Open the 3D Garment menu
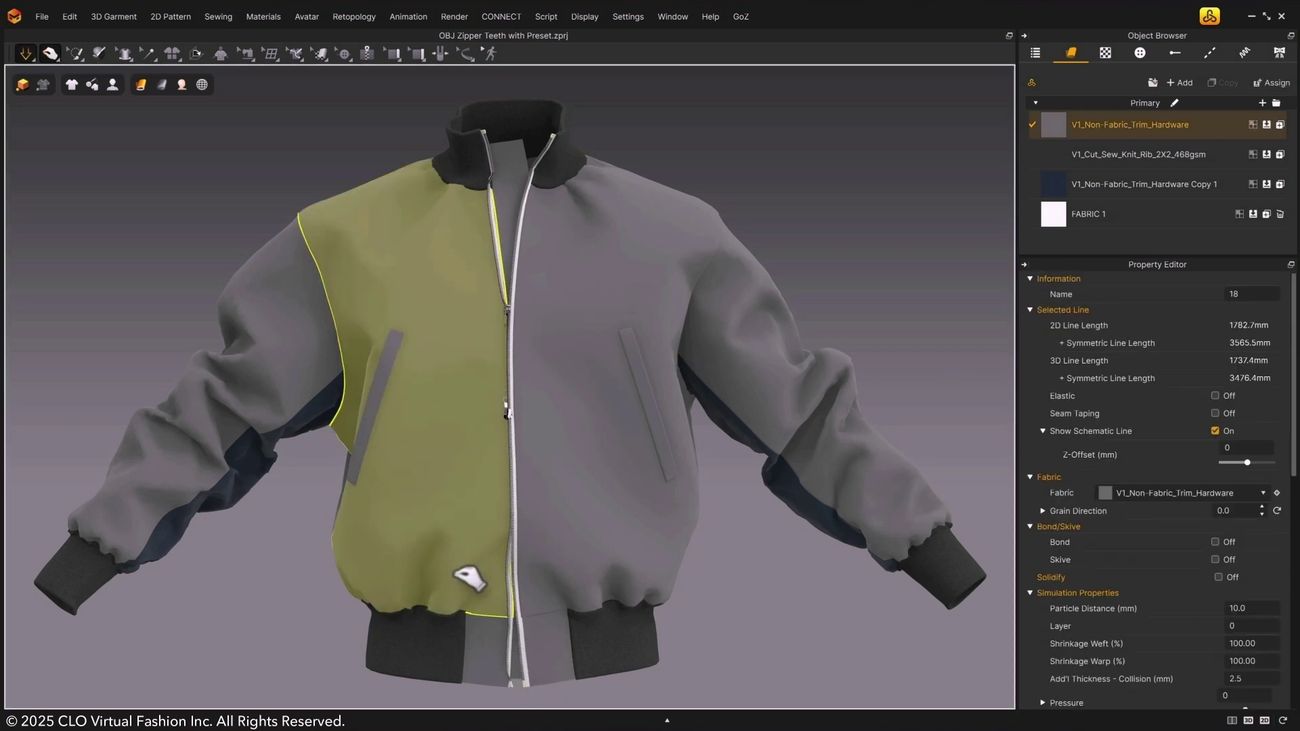The width and height of the screenshot is (1300, 731). pyautogui.click(x=114, y=16)
